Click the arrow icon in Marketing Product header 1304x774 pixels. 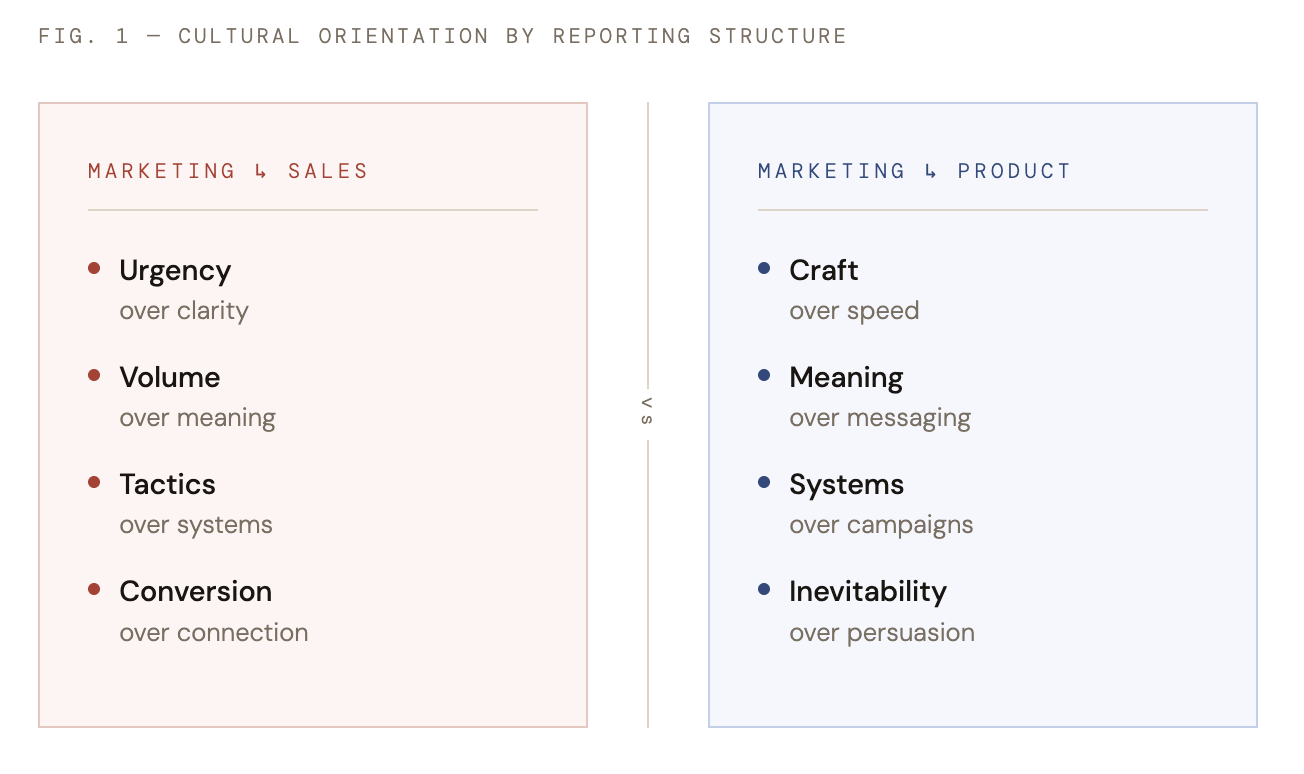(x=931, y=172)
